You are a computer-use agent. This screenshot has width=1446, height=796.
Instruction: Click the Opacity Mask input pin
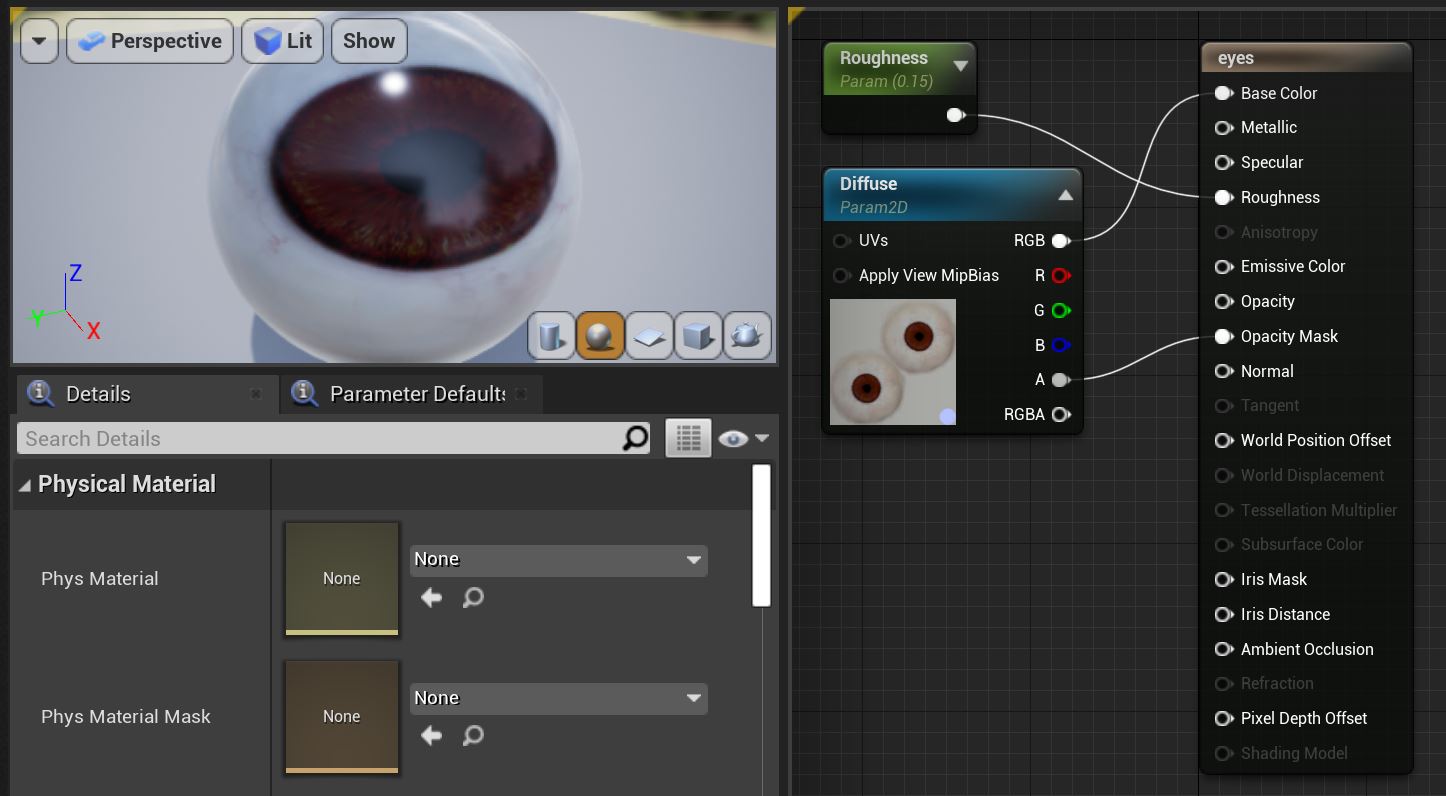1224,336
